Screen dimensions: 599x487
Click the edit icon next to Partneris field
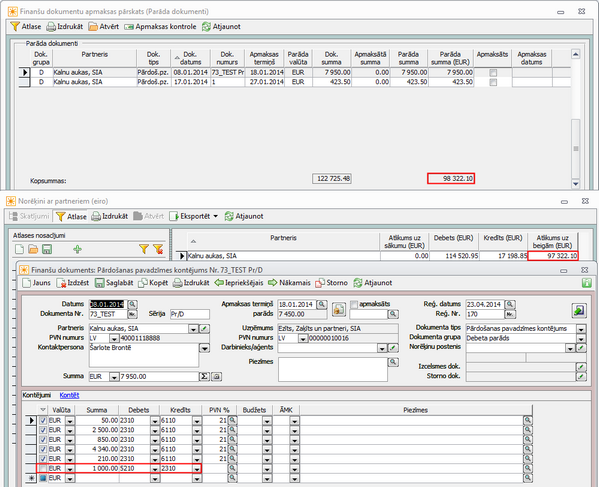coord(204,328)
